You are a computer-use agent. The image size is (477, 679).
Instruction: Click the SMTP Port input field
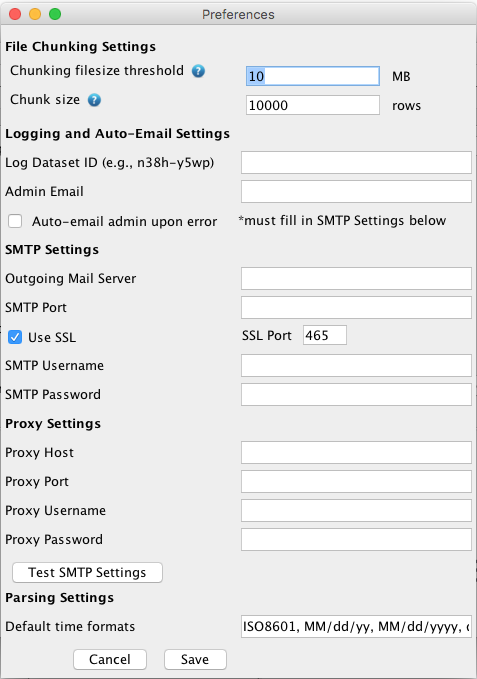point(356,307)
